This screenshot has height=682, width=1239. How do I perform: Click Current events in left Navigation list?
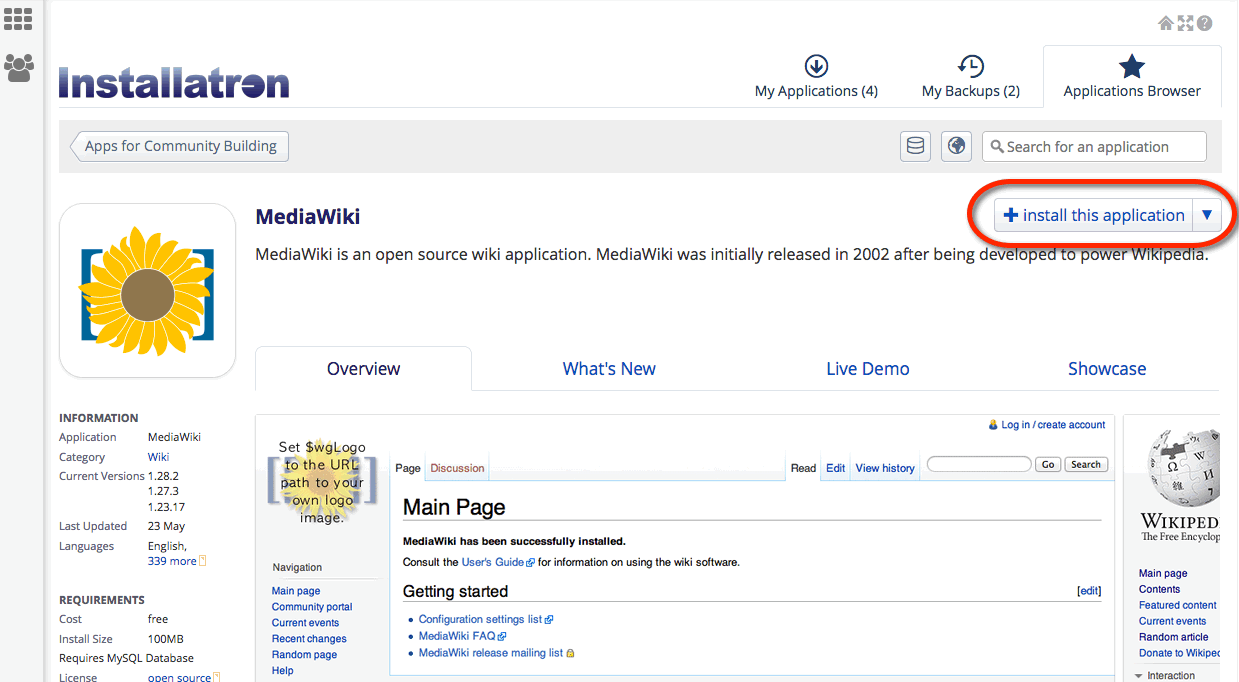[x=305, y=623]
